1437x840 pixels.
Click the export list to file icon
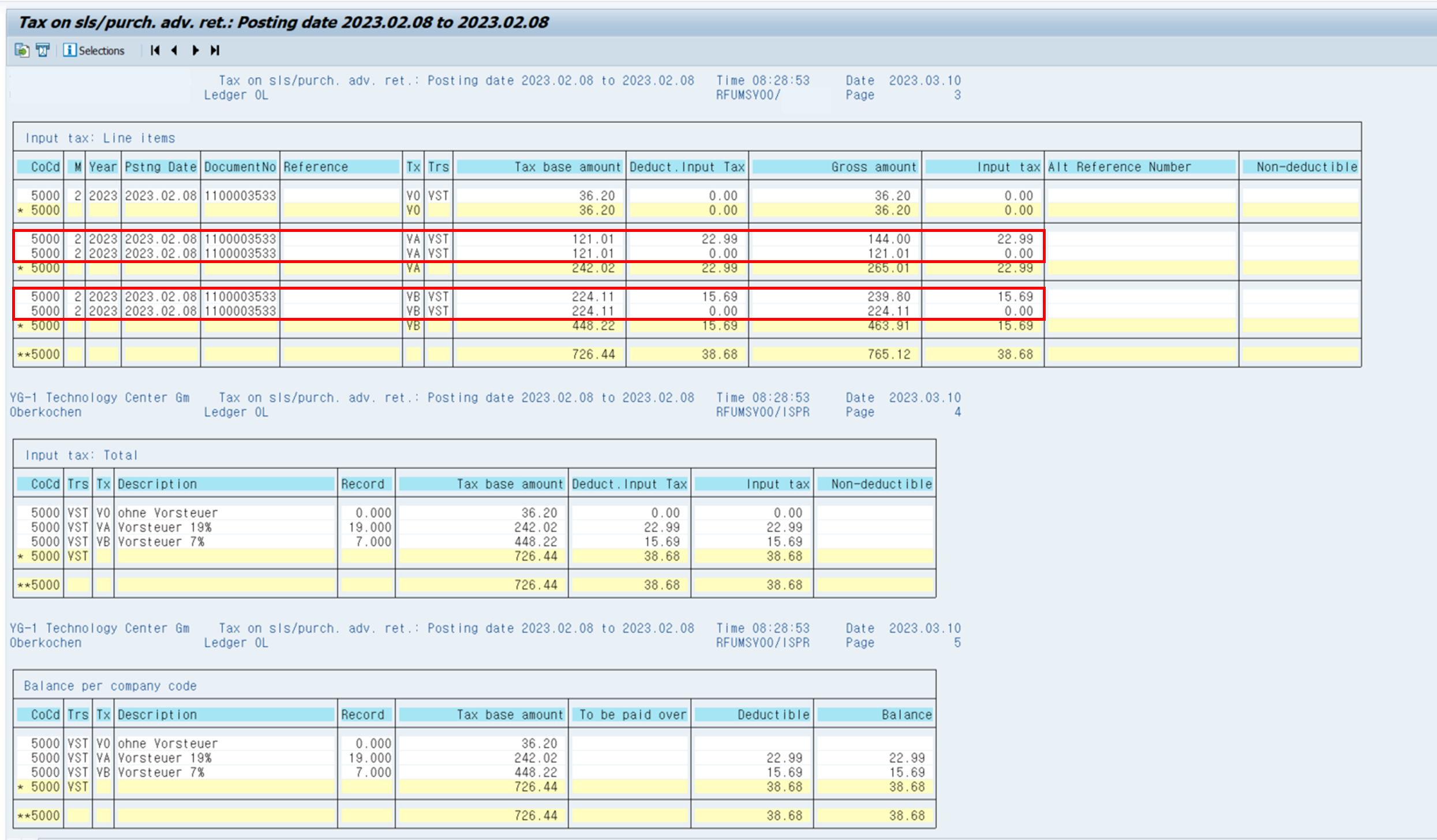[x=21, y=50]
